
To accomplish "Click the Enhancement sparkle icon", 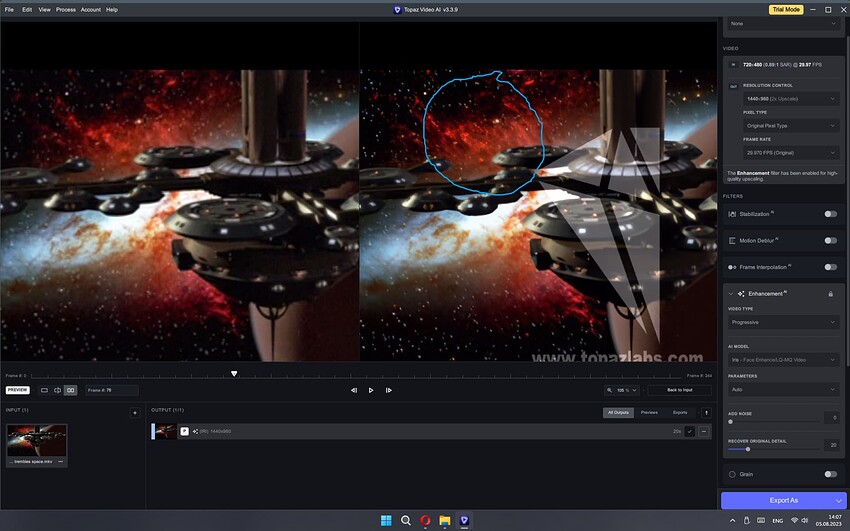I will pos(741,294).
